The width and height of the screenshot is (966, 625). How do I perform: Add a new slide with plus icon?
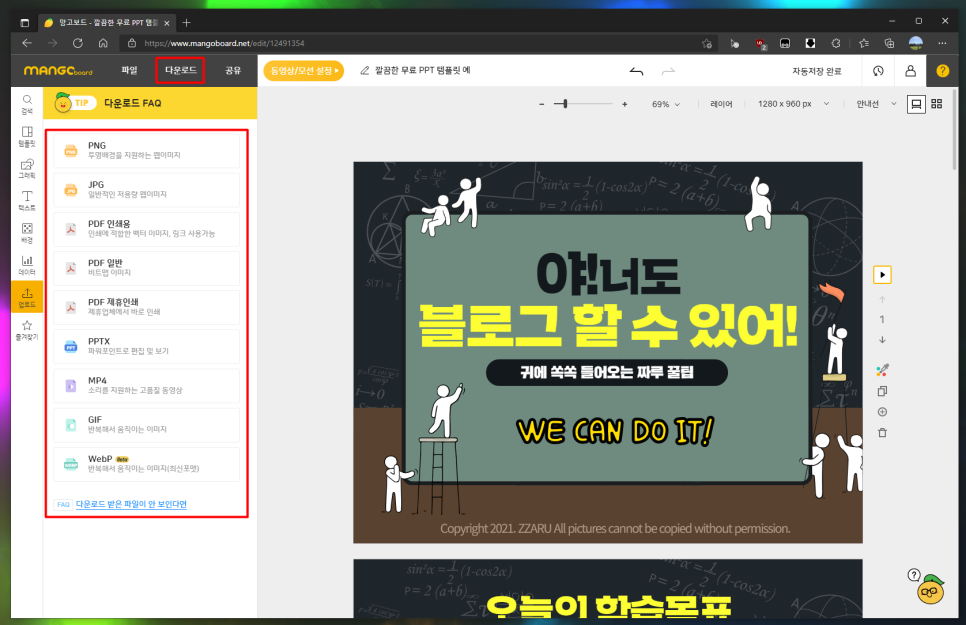click(x=882, y=412)
